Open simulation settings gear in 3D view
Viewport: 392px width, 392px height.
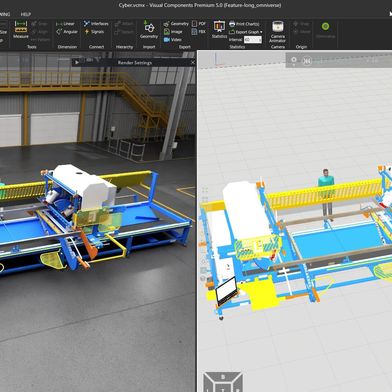(x=294, y=60)
